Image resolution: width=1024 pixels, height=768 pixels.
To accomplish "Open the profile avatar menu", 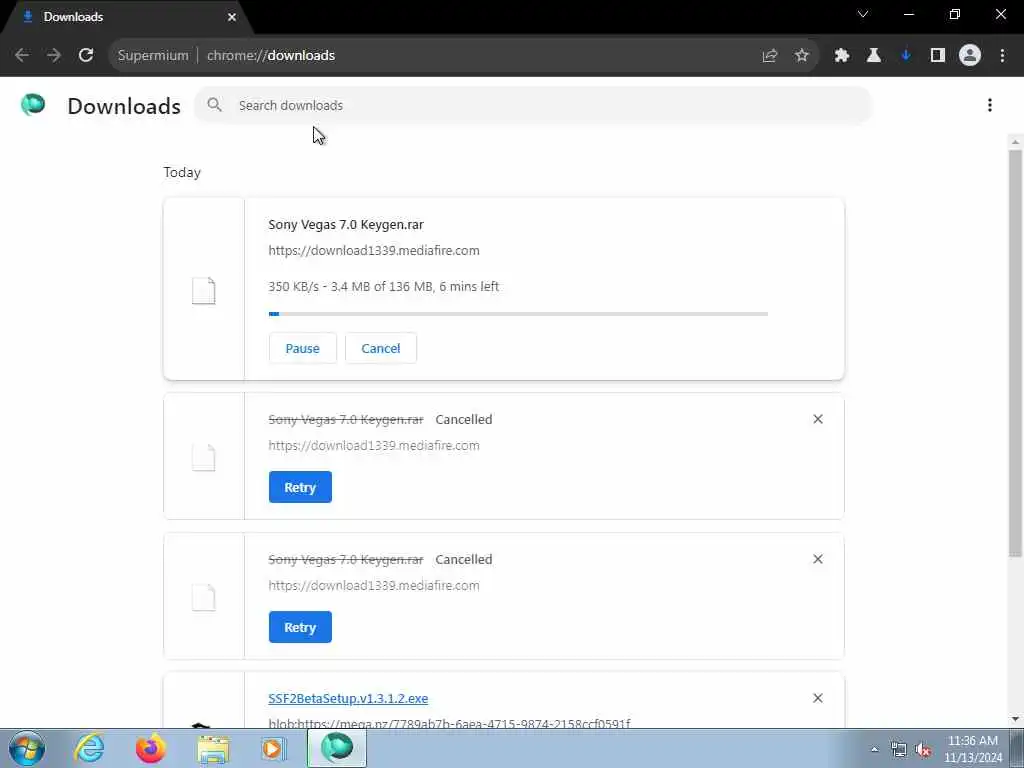I will [970, 56].
